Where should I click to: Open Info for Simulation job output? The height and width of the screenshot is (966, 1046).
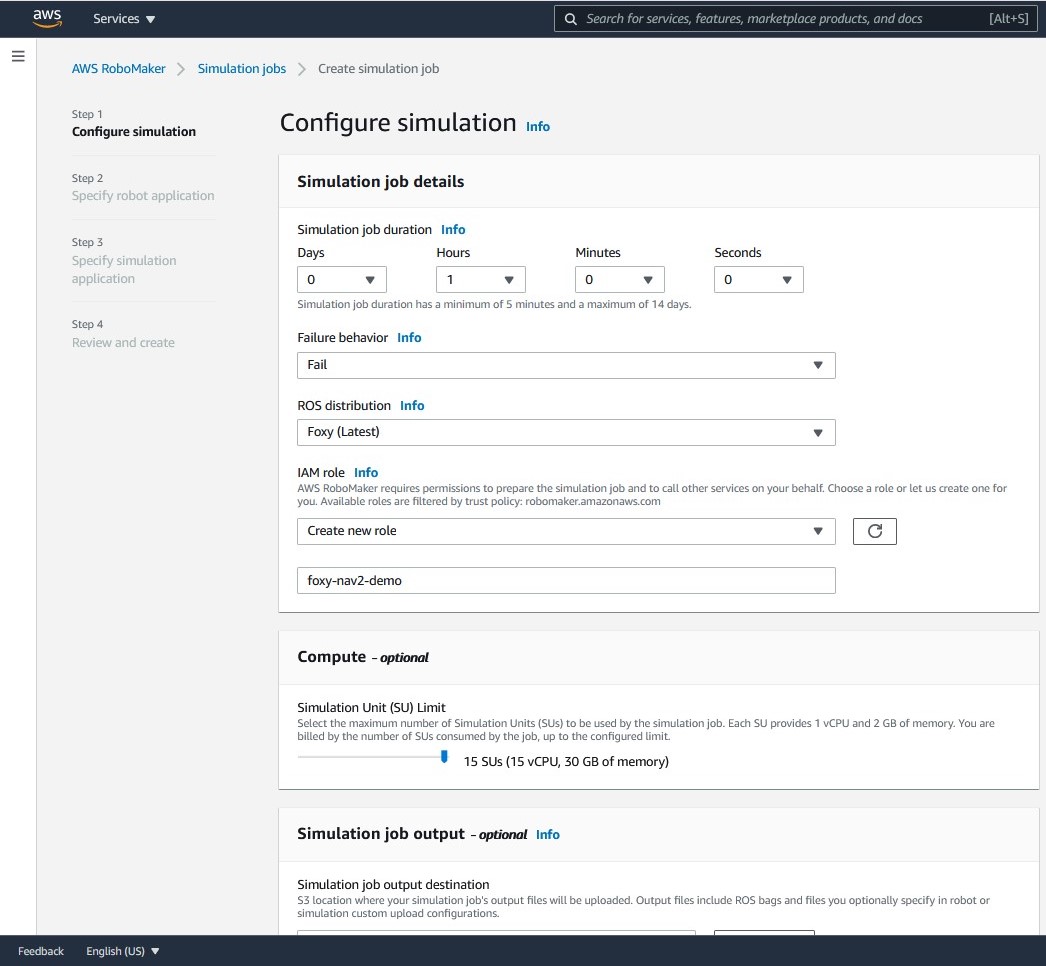(x=548, y=835)
